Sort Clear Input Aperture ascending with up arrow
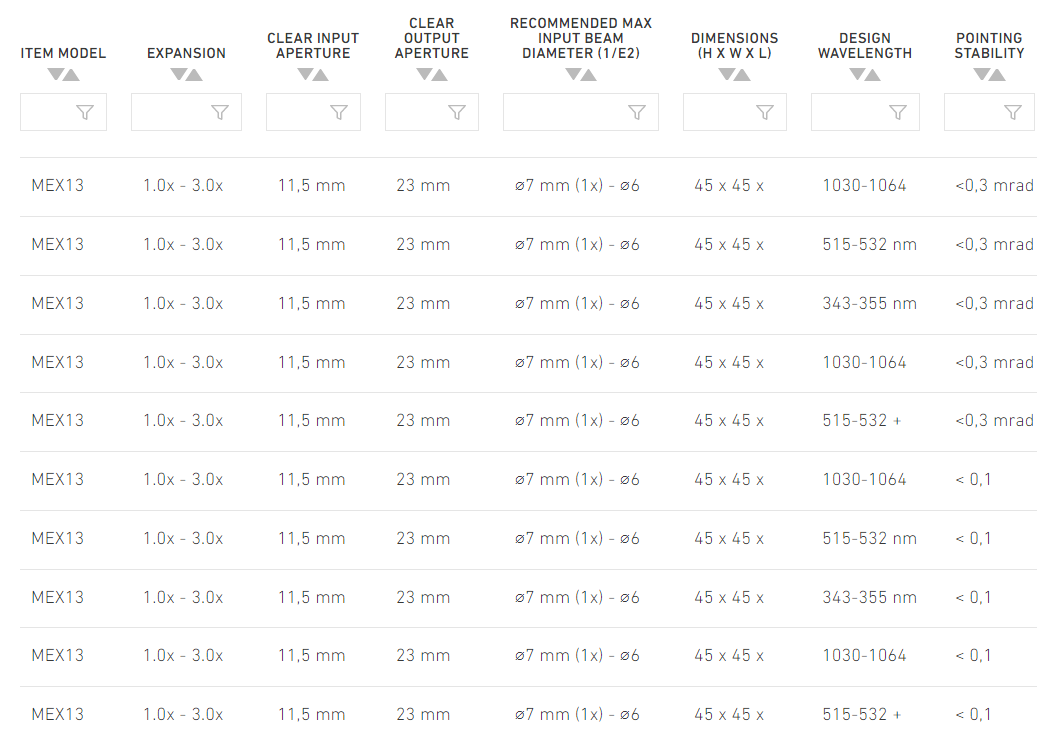This screenshot has height=733, width=1037. tap(321, 75)
